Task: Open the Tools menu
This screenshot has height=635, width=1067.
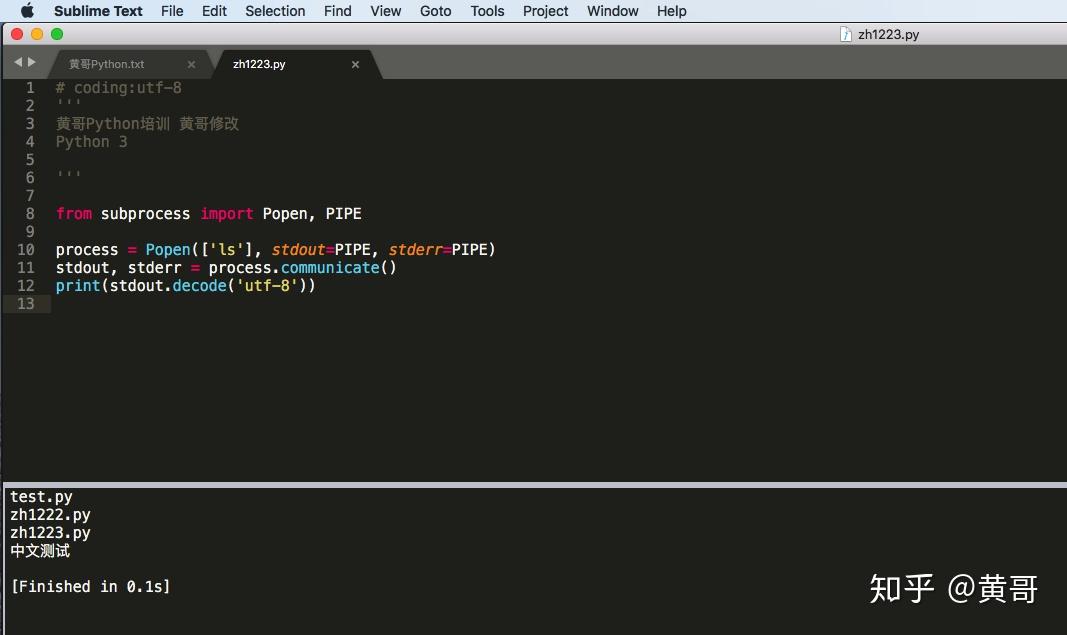Action: 487,11
